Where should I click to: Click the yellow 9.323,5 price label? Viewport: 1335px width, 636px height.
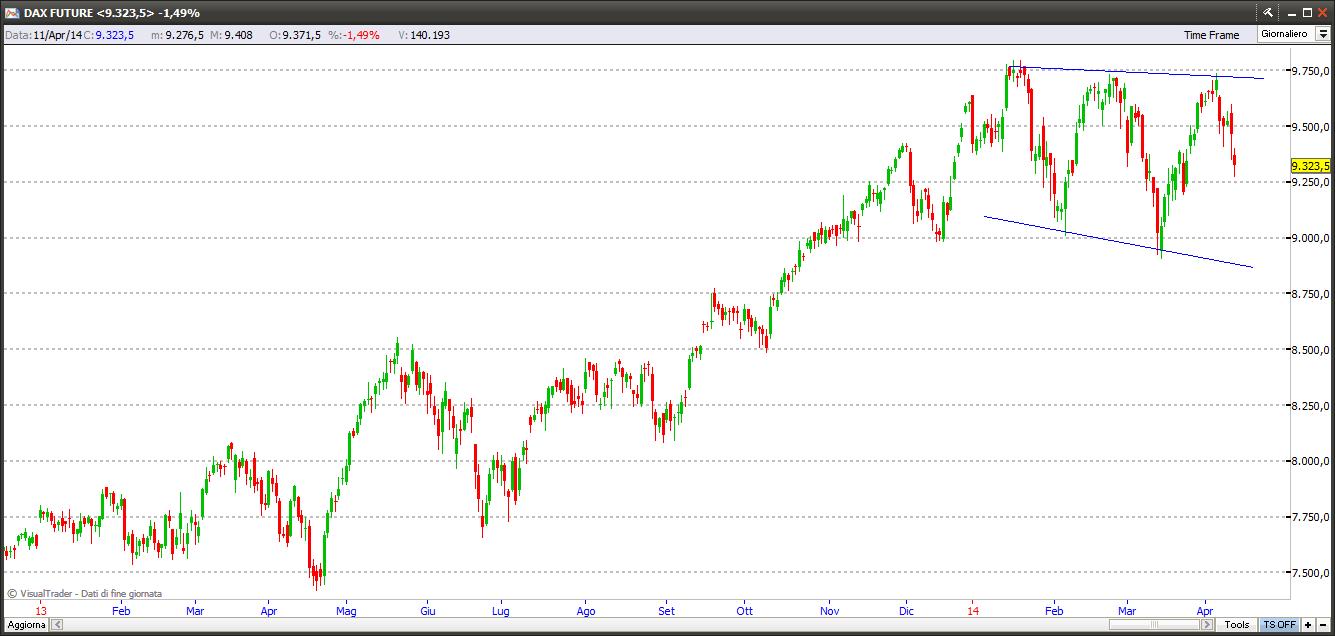1310,166
